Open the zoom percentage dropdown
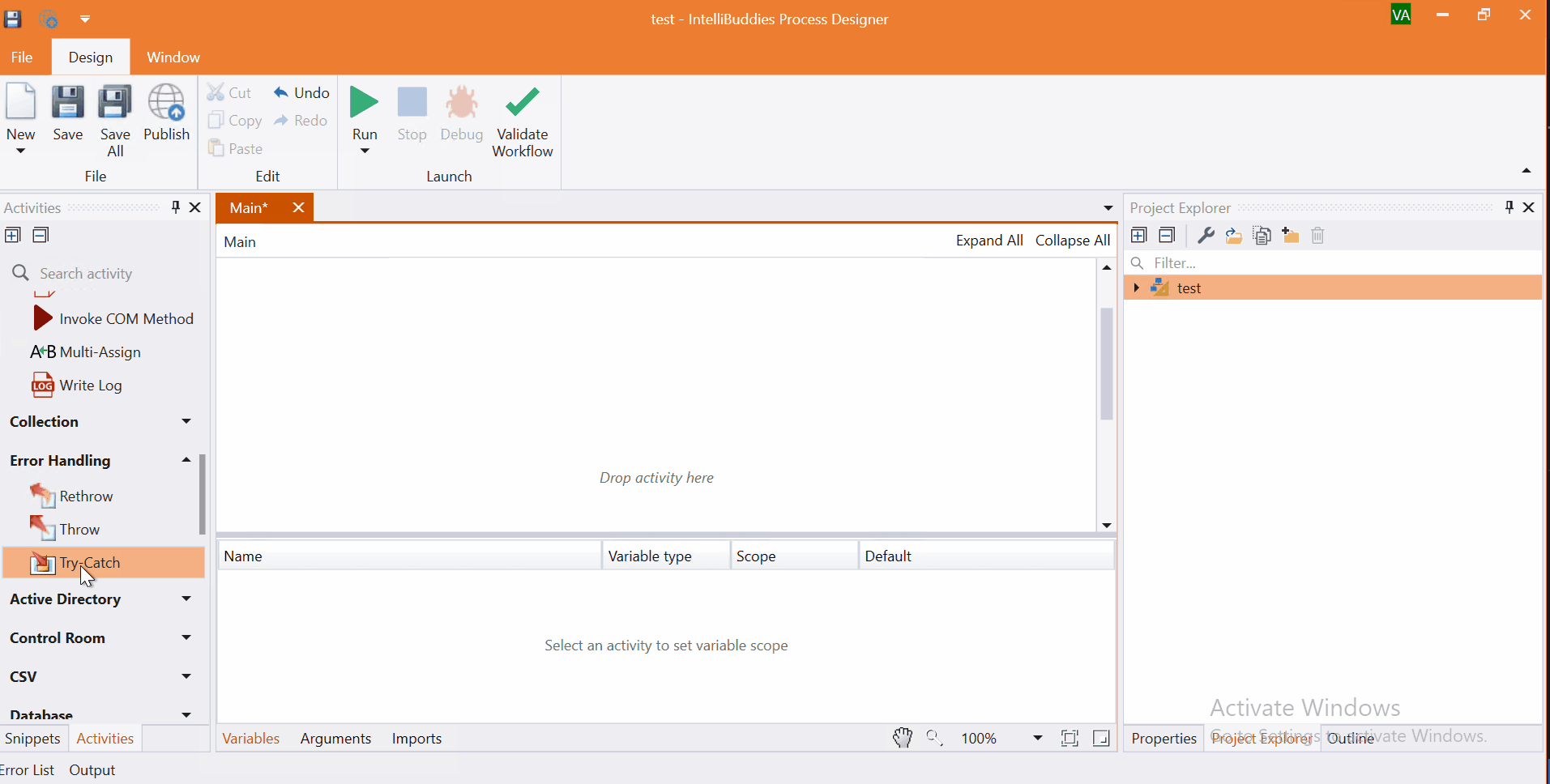This screenshot has height=784, width=1550. pyautogui.click(x=1037, y=738)
